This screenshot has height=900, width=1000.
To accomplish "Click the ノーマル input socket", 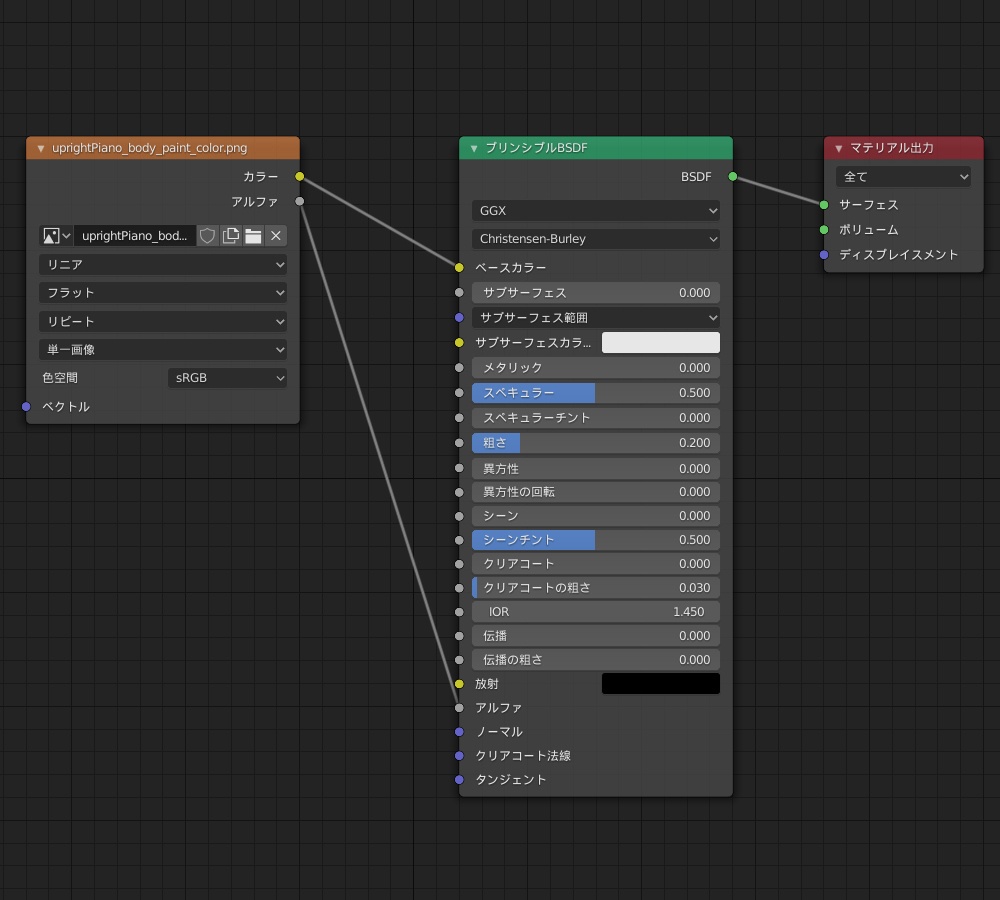I will (459, 732).
